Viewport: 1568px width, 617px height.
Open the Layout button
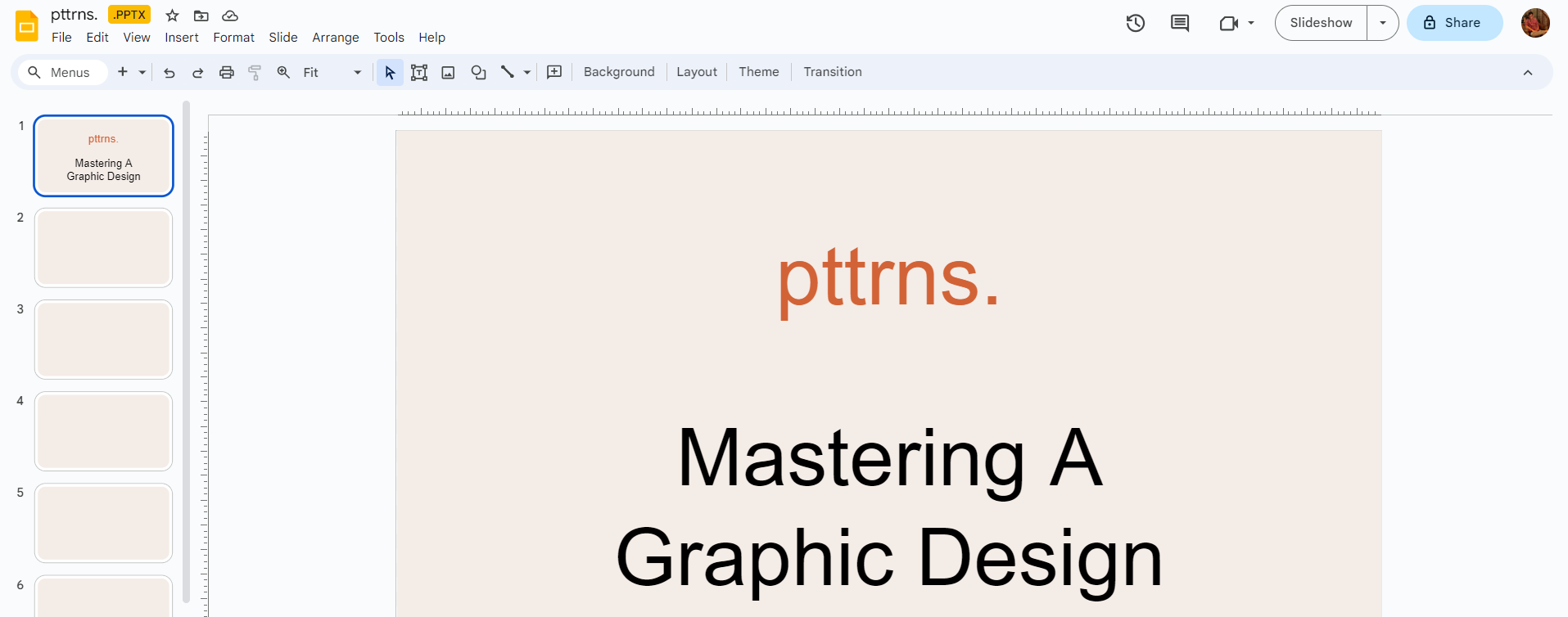pyautogui.click(x=697, y=72)
